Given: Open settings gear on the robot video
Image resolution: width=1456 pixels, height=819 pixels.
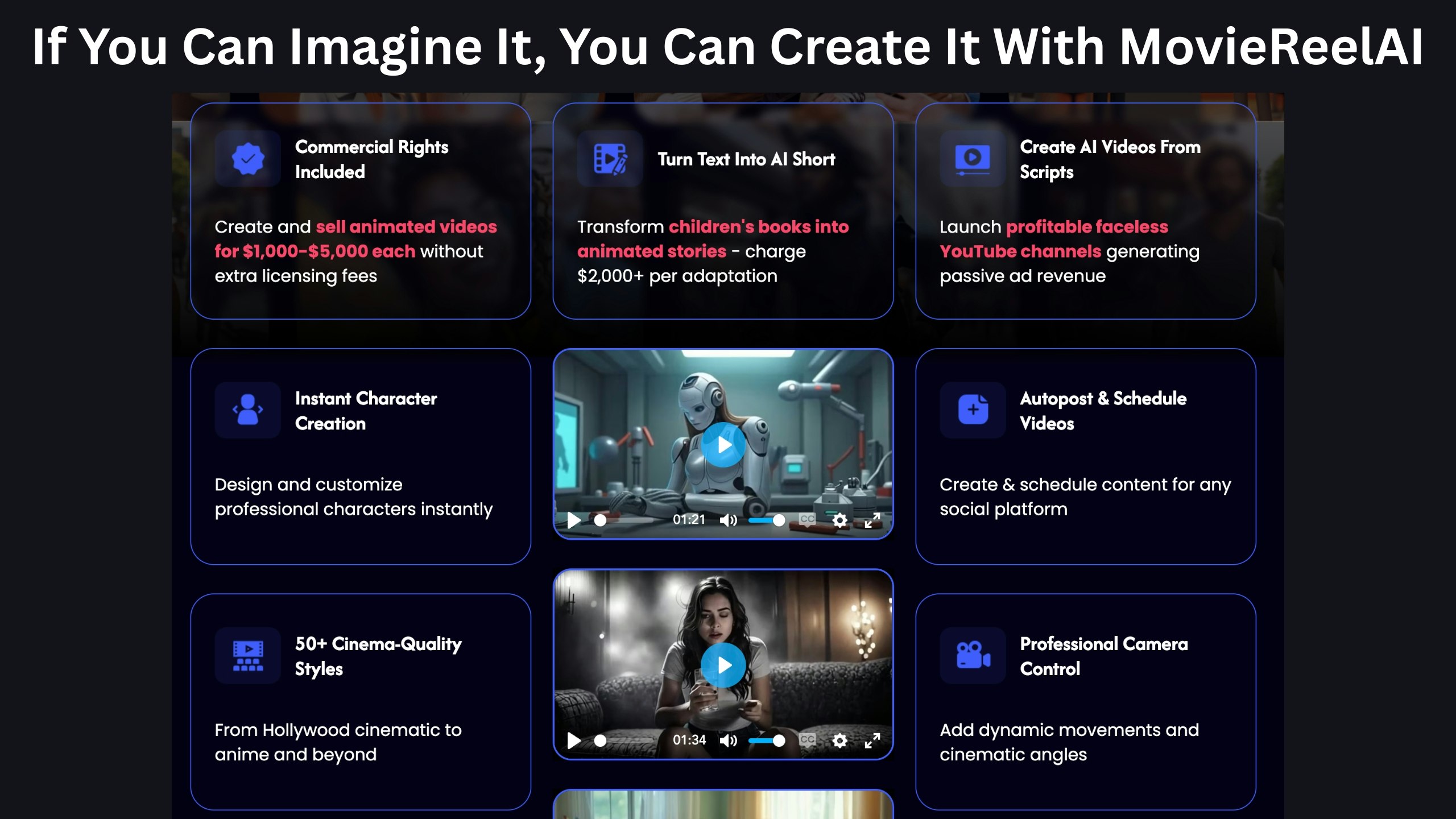Looking at the screenshot, I should [x=839, y=520].
